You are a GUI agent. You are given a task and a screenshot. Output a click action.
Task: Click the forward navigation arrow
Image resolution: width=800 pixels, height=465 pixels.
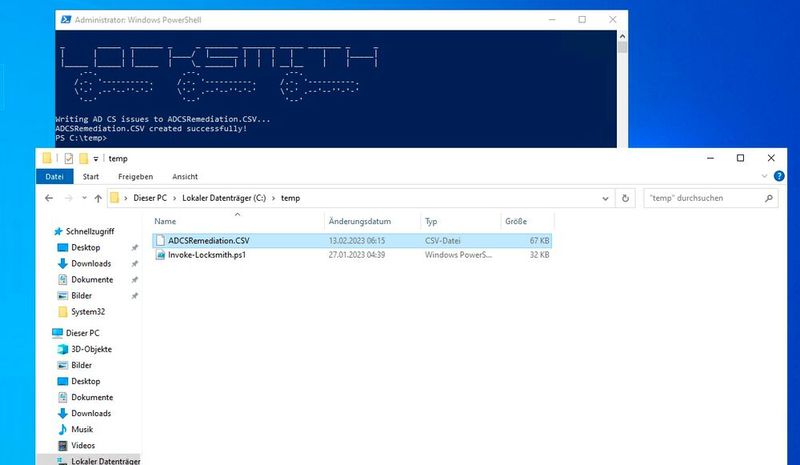68,198
